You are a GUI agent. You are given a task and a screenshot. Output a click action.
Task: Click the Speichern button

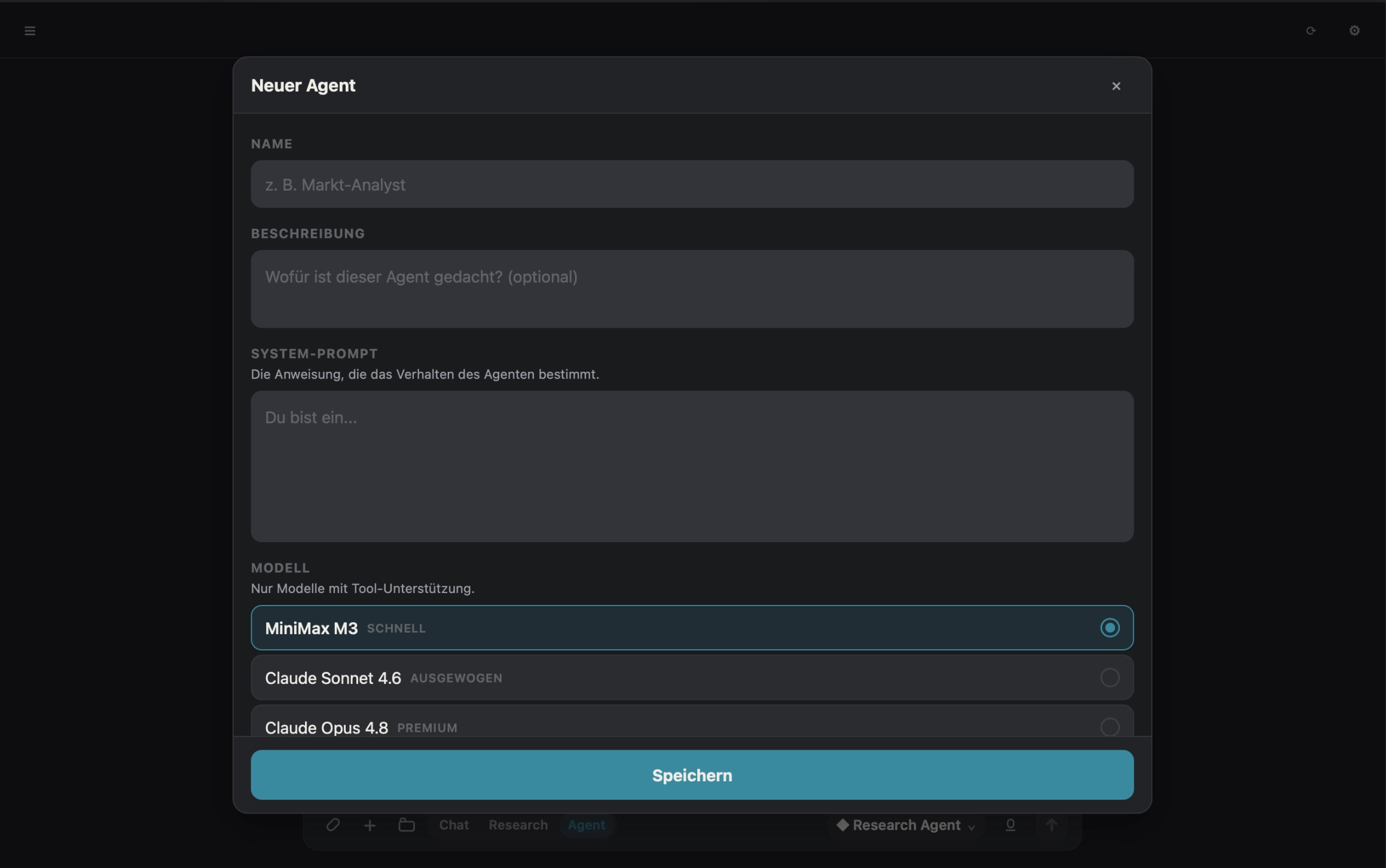(692, 775)
